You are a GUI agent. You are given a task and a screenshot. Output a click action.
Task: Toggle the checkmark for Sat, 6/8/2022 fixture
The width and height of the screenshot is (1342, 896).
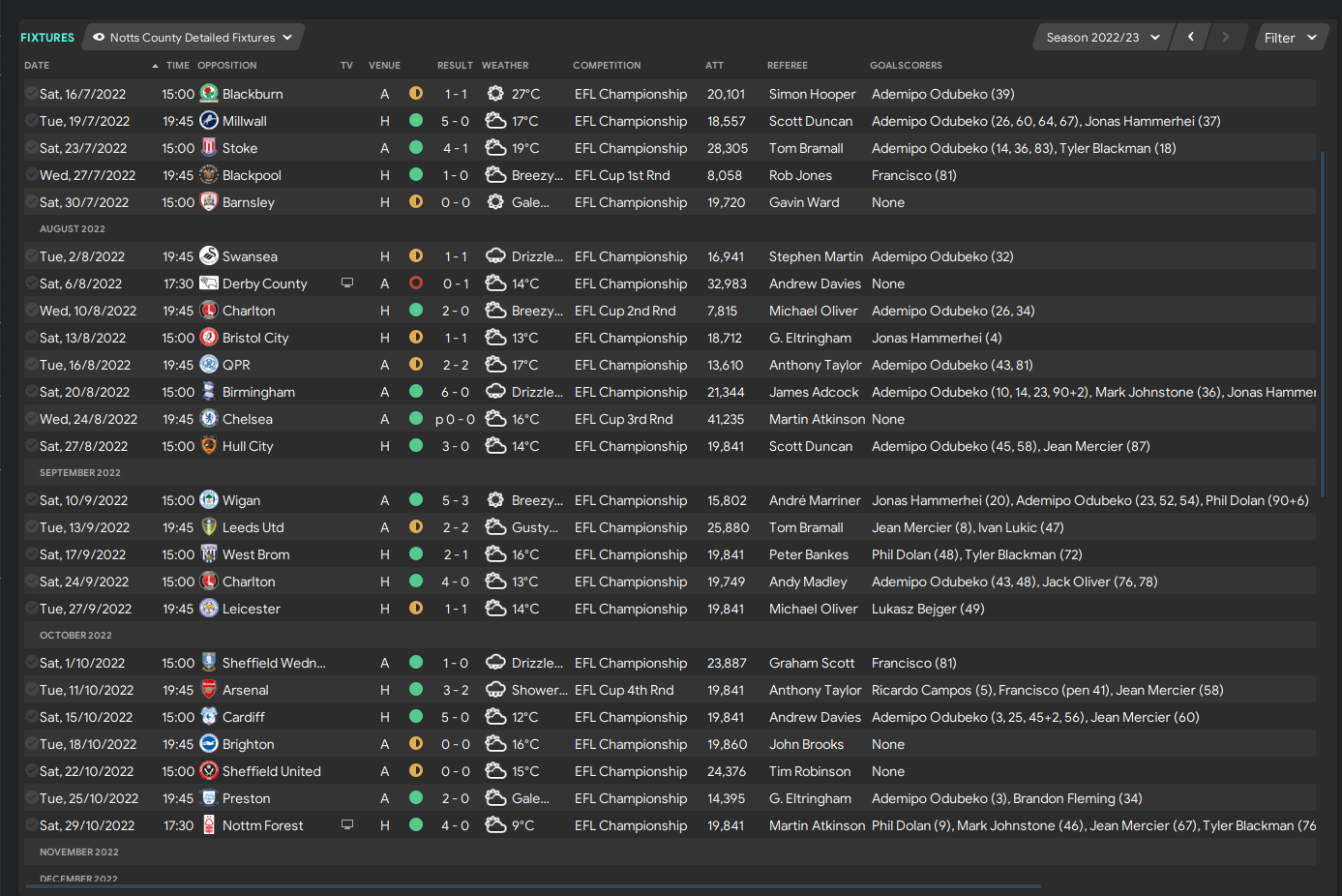click(31, 284)
